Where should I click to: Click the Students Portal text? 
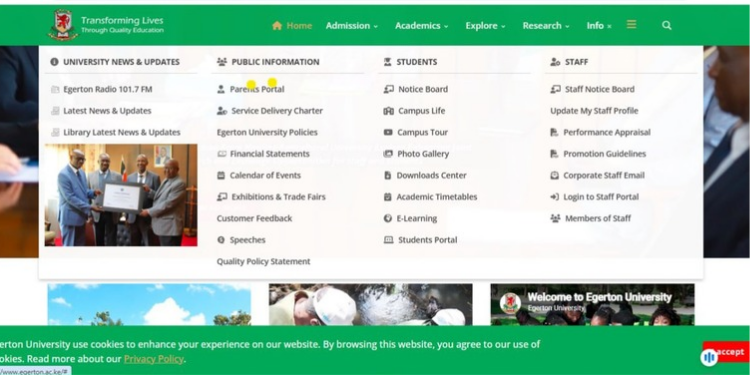428,240
